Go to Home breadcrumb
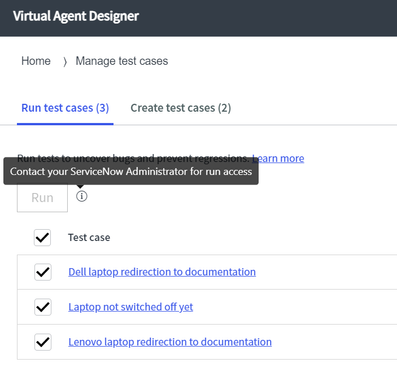 (x=36, y=61)
